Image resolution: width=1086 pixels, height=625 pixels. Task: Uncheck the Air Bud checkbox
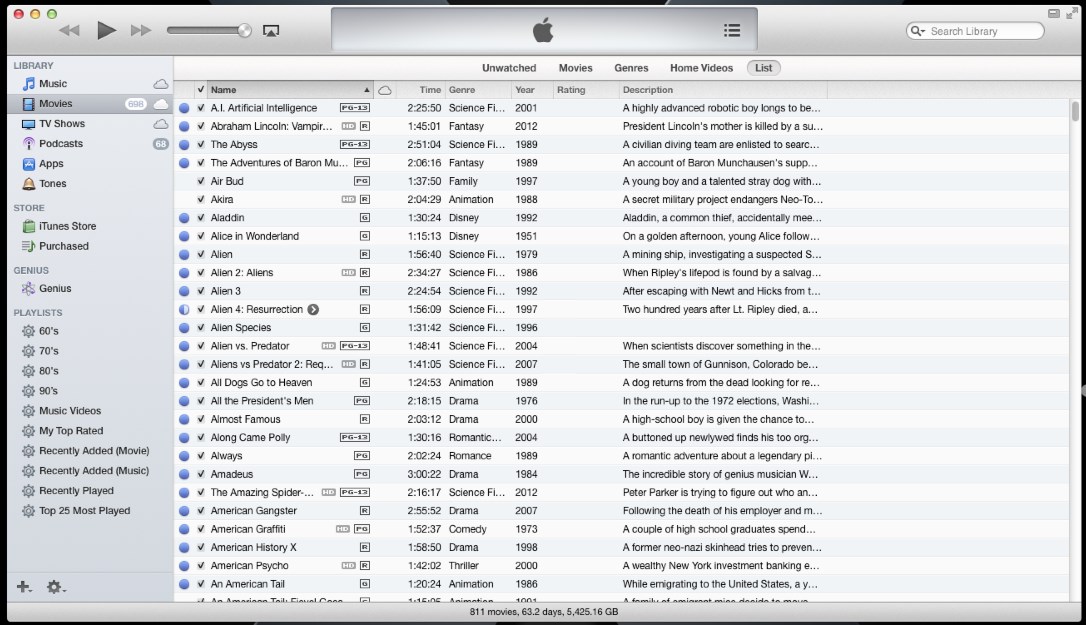point(201,182)
